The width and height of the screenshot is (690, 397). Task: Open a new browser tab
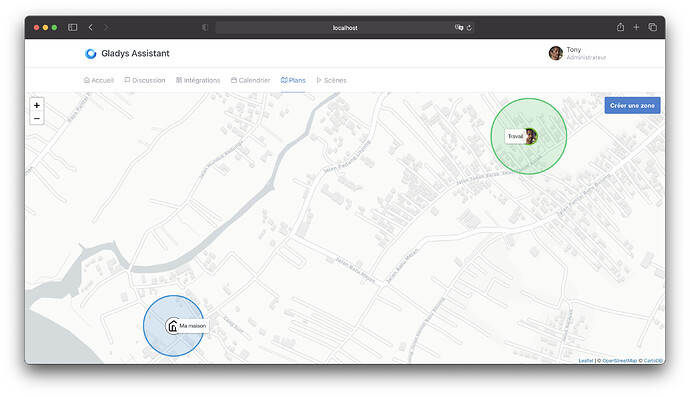pos(636,27)
